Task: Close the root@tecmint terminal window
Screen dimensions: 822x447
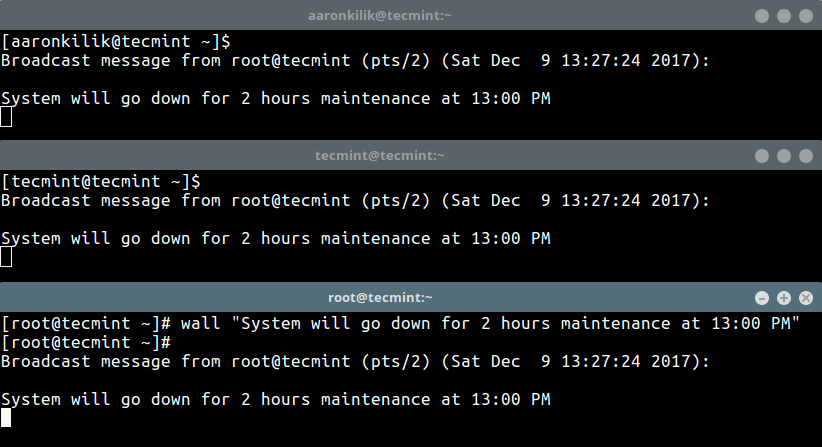Action: point(805,298)
